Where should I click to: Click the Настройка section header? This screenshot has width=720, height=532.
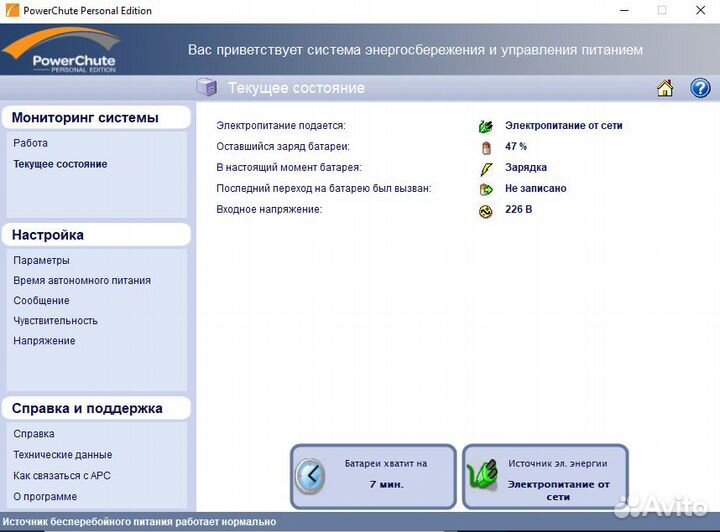click(96, 235)
